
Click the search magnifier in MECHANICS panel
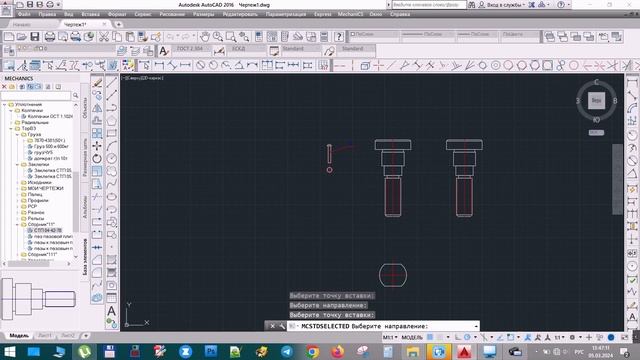(76, 96)
